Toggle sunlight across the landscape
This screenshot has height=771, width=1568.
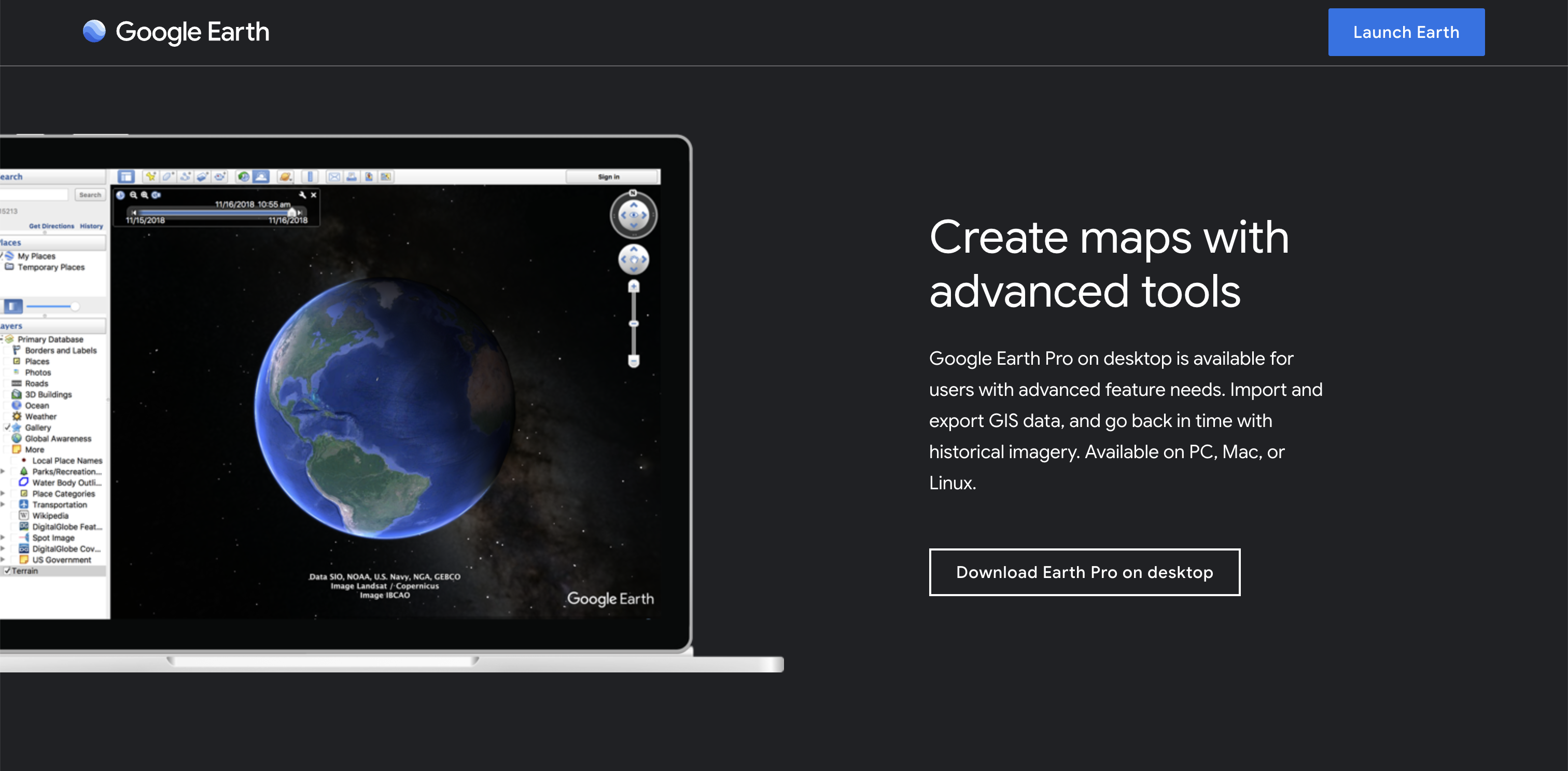[x=262, y=176]
